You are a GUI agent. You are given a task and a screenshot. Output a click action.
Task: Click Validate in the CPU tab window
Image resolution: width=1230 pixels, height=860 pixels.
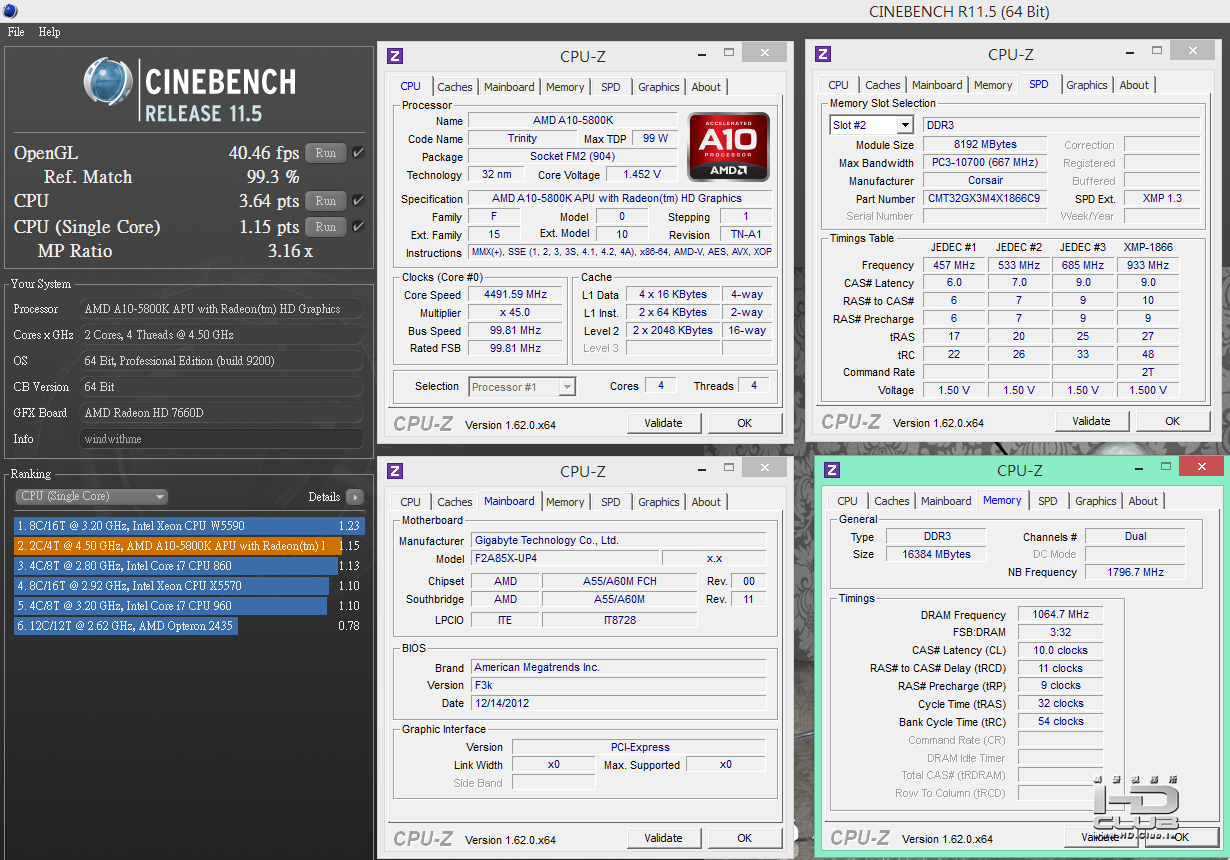point(663,423)
